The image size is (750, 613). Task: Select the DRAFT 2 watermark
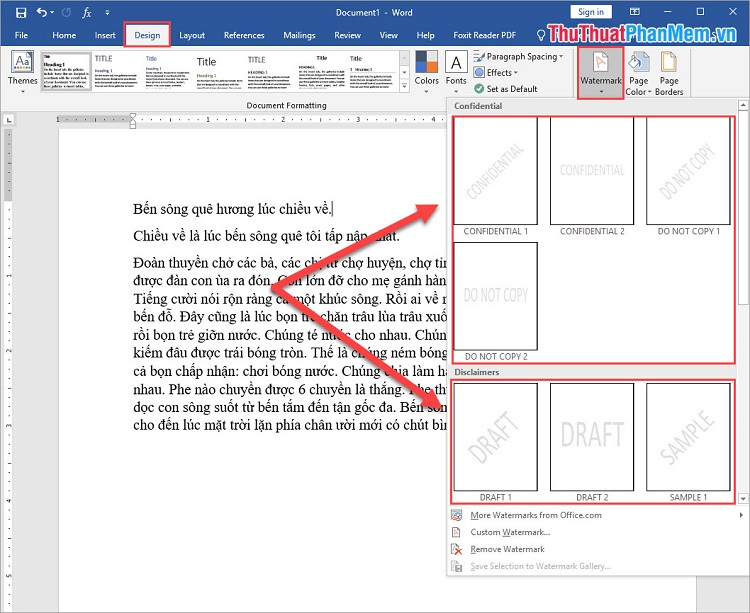coord(592,443)
